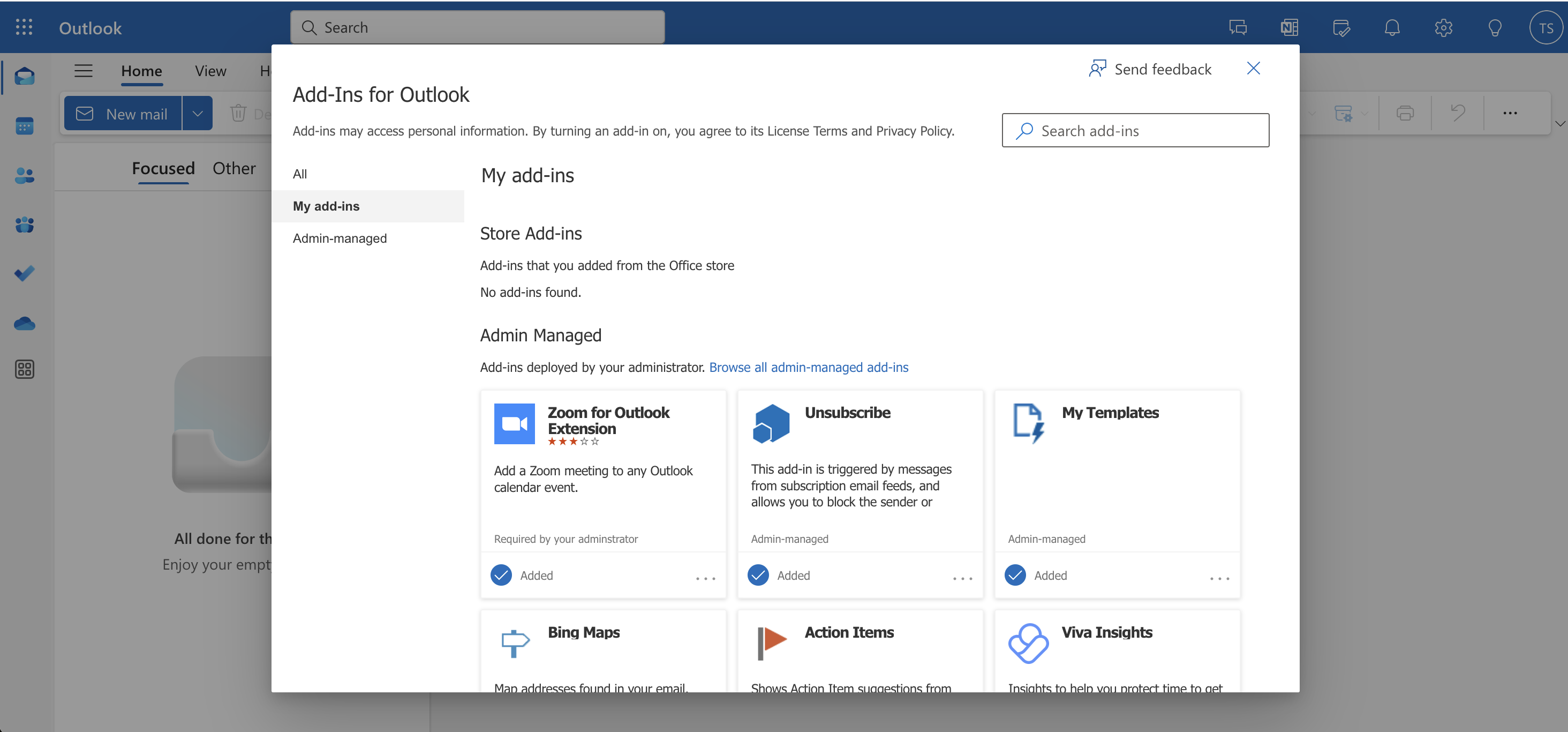Select the My add-ins category
1568x732 pixels.
tap(368, 206)
